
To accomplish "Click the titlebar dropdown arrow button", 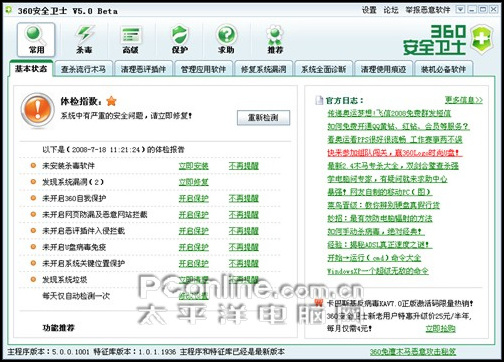I will point(460,9).
